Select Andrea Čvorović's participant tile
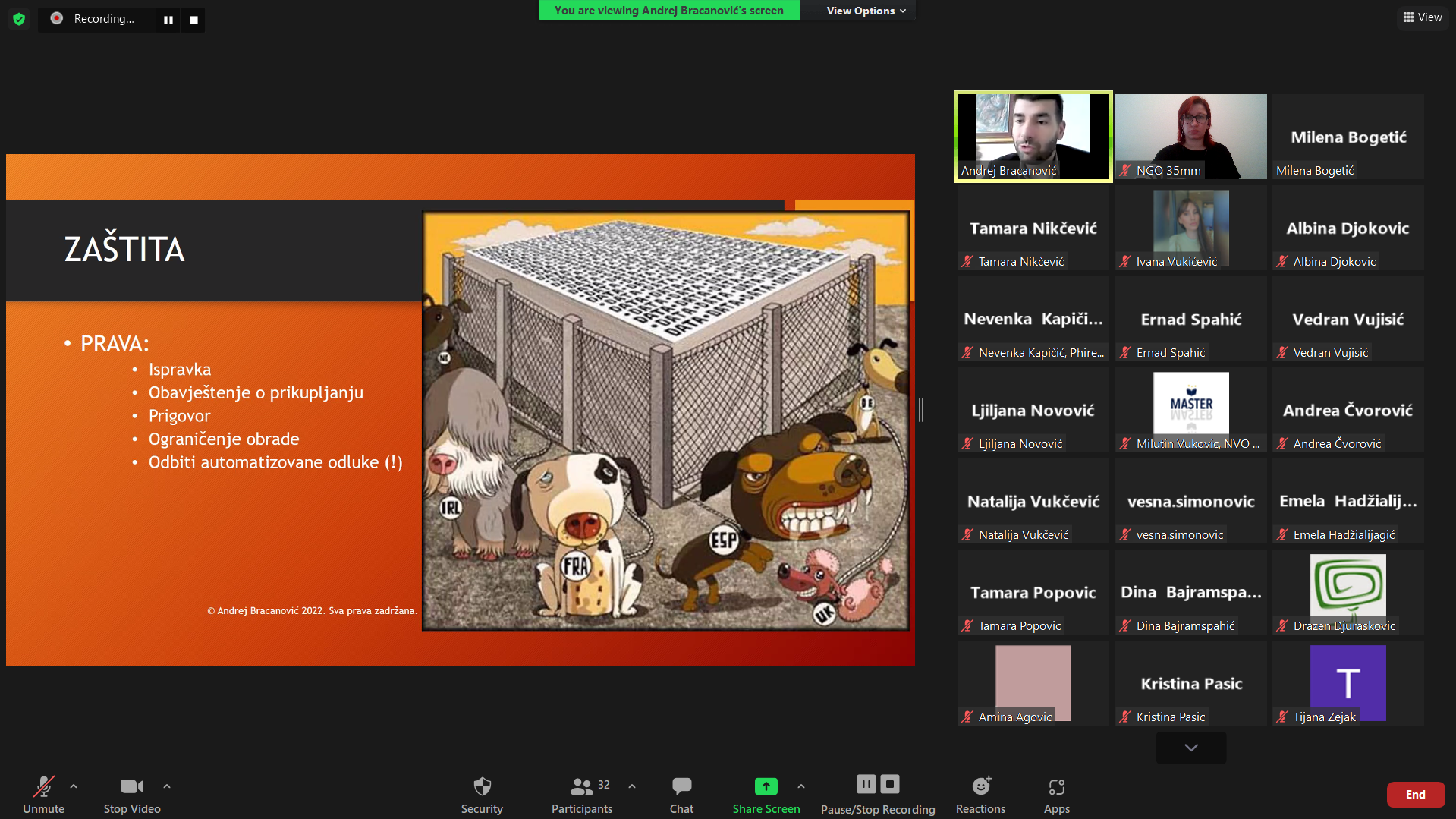Screen dimensions: 1456x819 click(1348, 410)
